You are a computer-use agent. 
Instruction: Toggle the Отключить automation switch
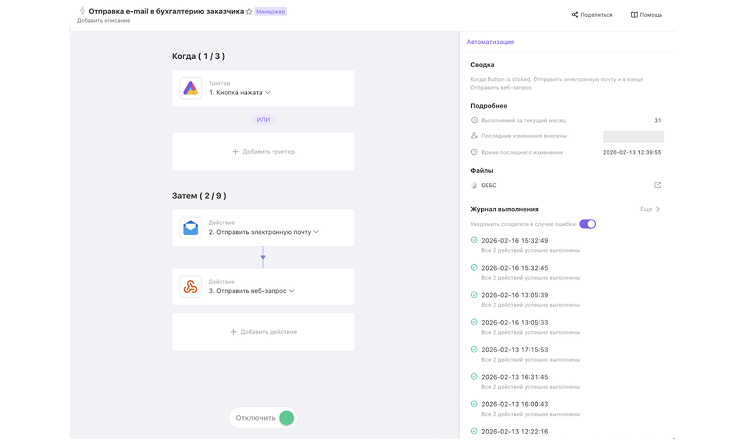coord(286,418)
